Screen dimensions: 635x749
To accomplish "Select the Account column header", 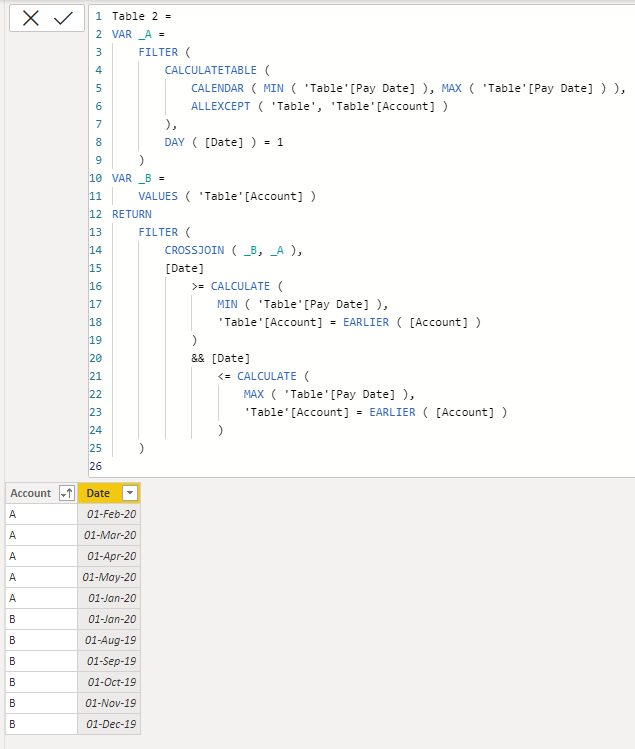I will [42, 493].
